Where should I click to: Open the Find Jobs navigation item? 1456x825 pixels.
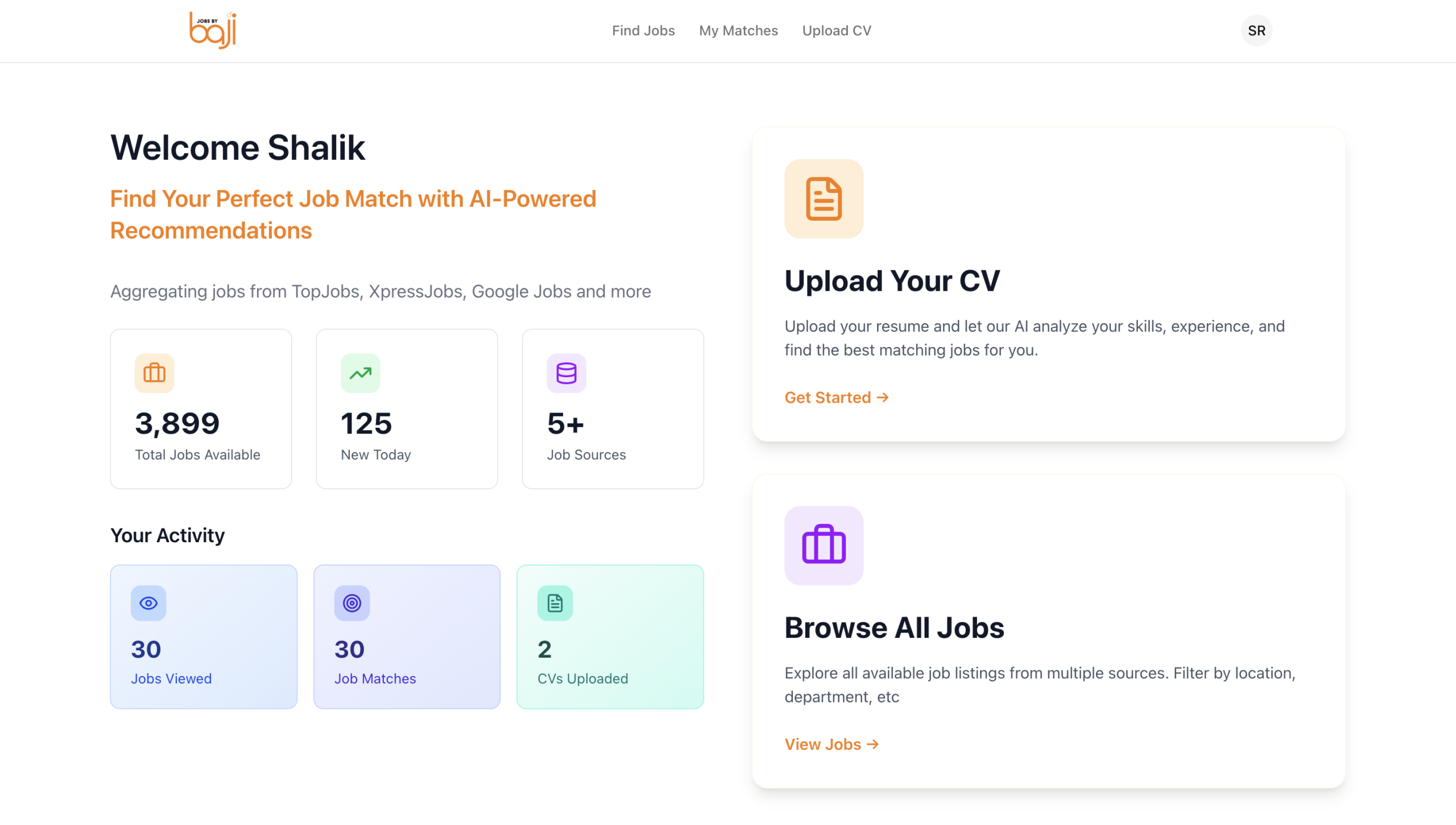(x=643, y=31)
